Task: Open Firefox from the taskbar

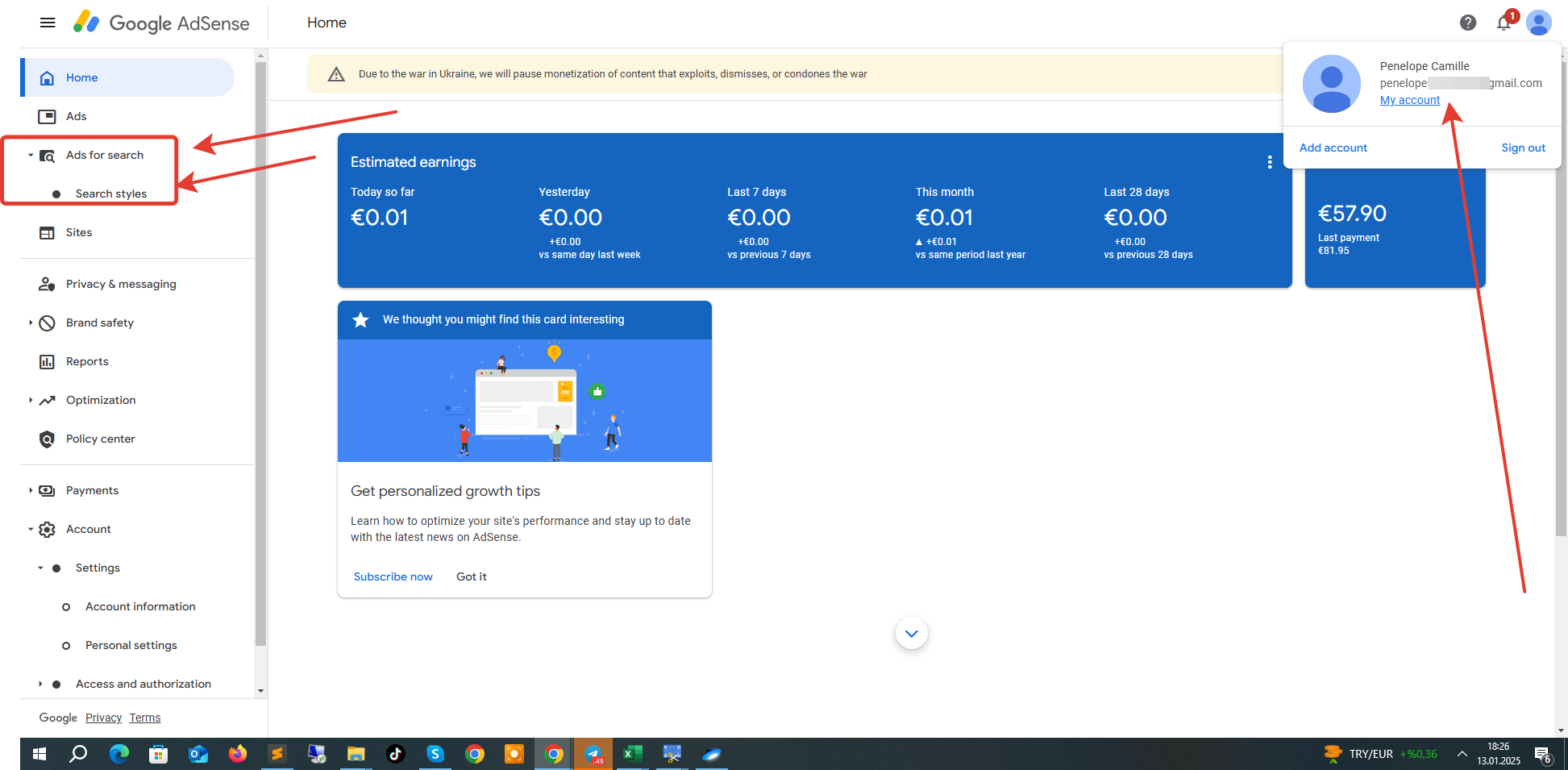Action: click(237, 754)
